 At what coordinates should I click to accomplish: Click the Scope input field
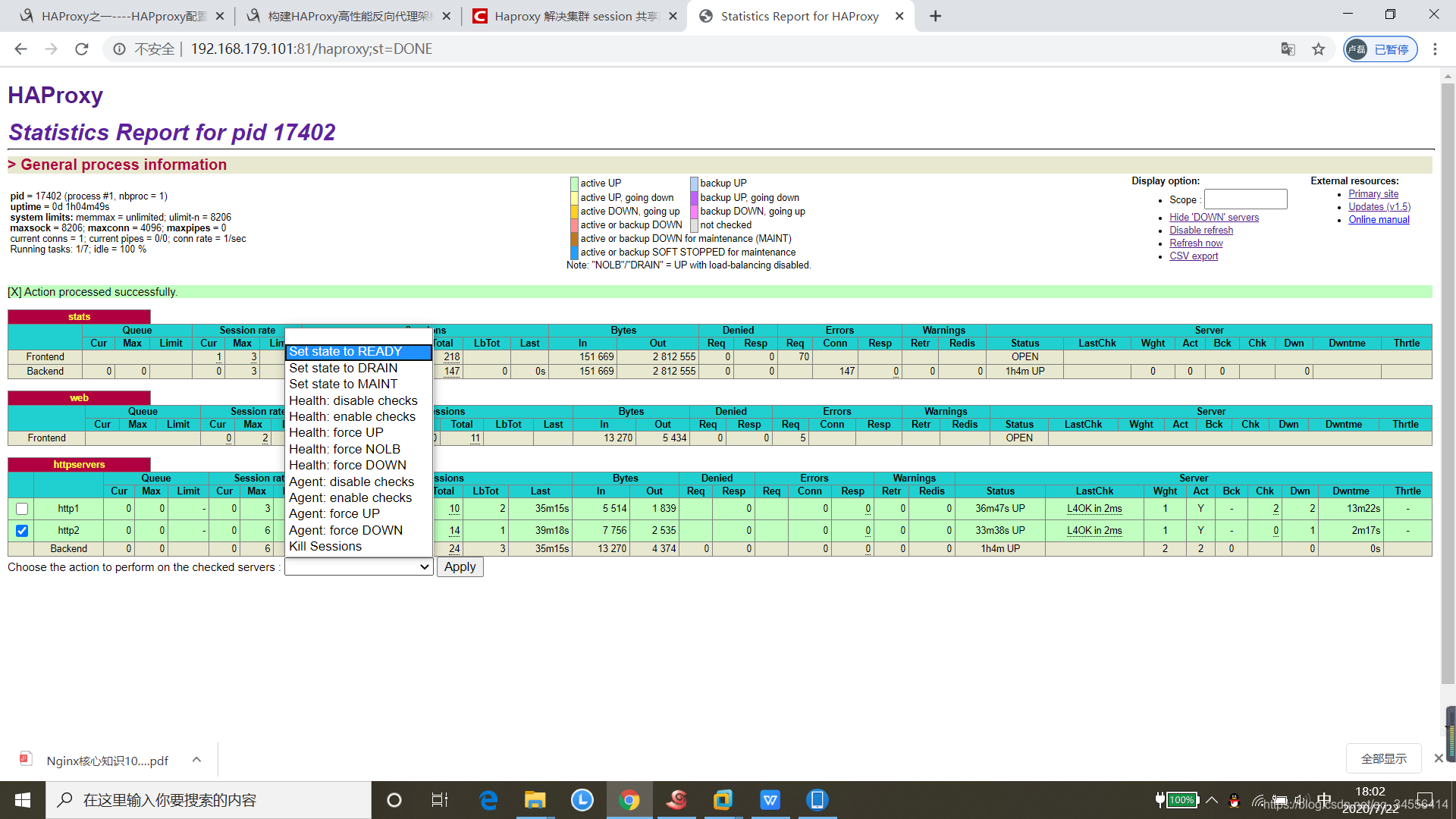[1245, 199]
